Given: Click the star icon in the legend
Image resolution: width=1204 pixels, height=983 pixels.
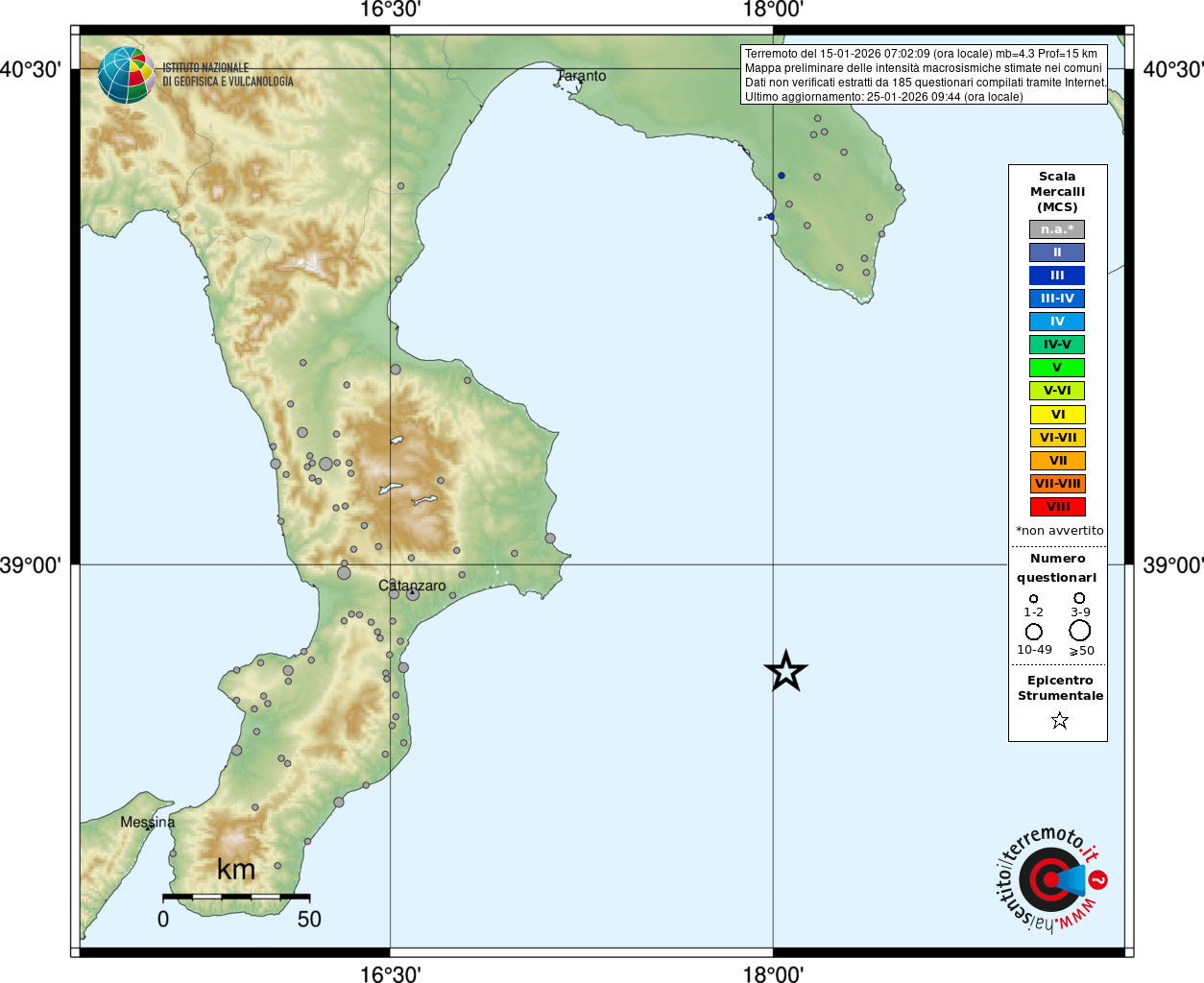Looking at the screenshot, I should pos(1059,720).
